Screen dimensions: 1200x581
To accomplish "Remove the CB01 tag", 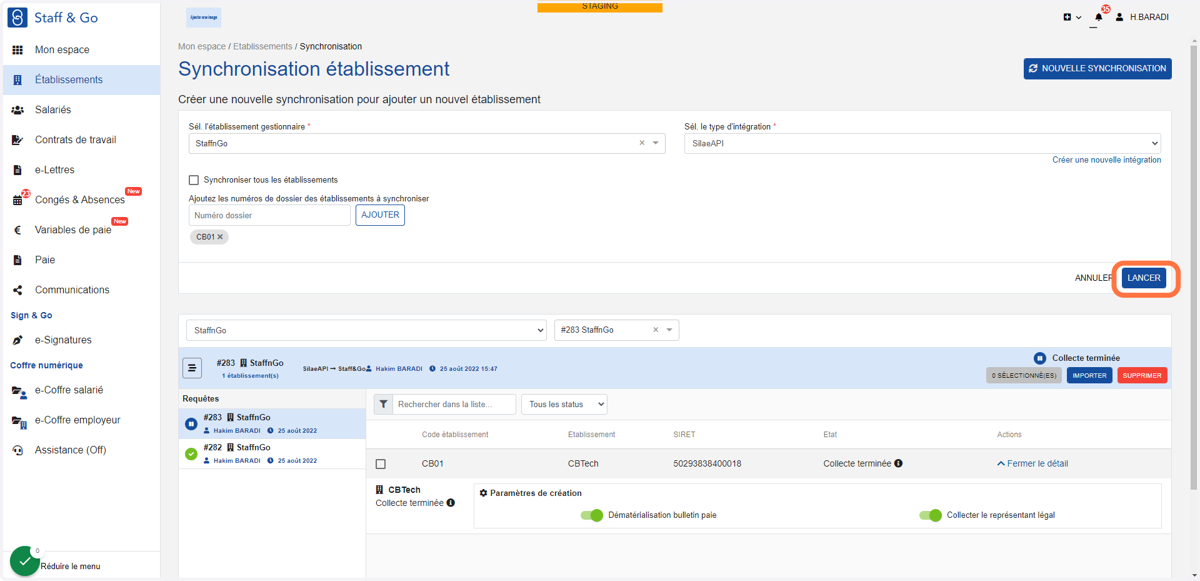I will [x=220, y=237].
